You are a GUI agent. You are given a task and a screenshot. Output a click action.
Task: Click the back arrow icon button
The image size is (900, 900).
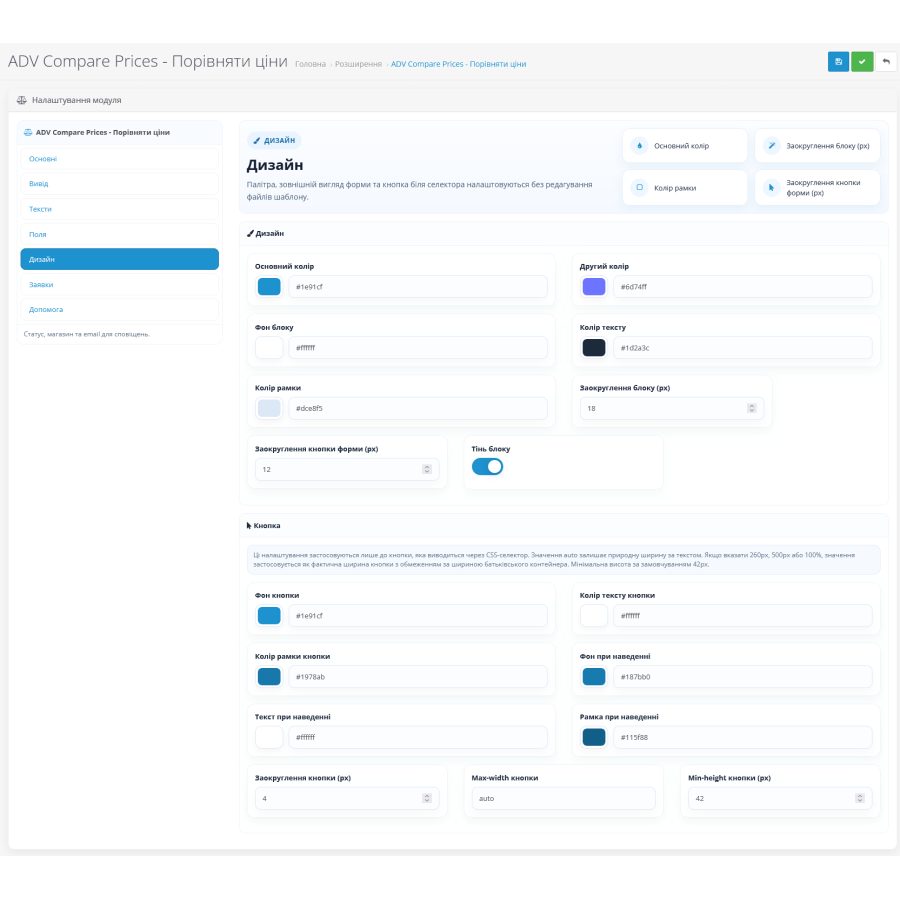[886, 61]
